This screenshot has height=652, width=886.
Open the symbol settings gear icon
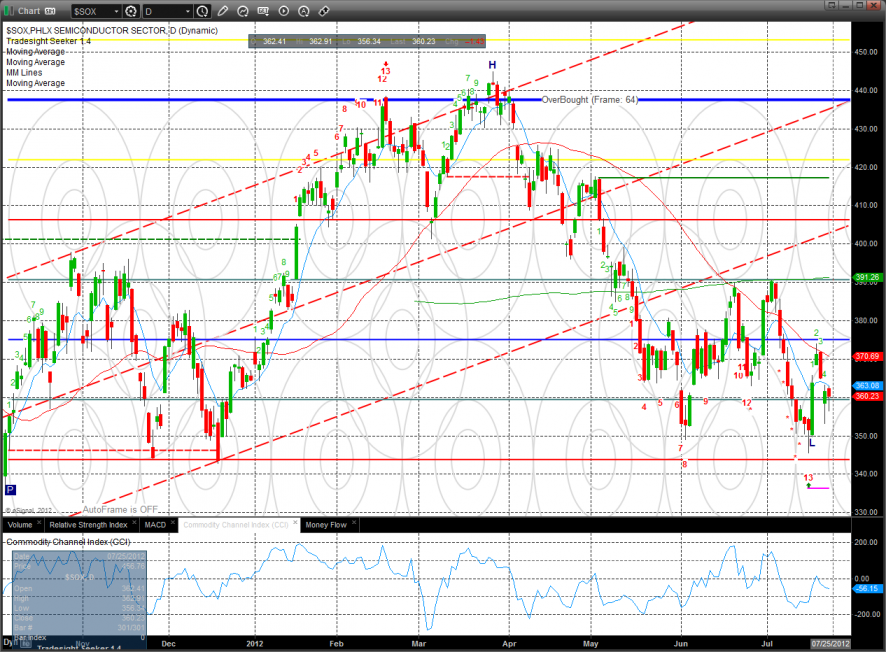pyautogui.click(x=131, y=11)
